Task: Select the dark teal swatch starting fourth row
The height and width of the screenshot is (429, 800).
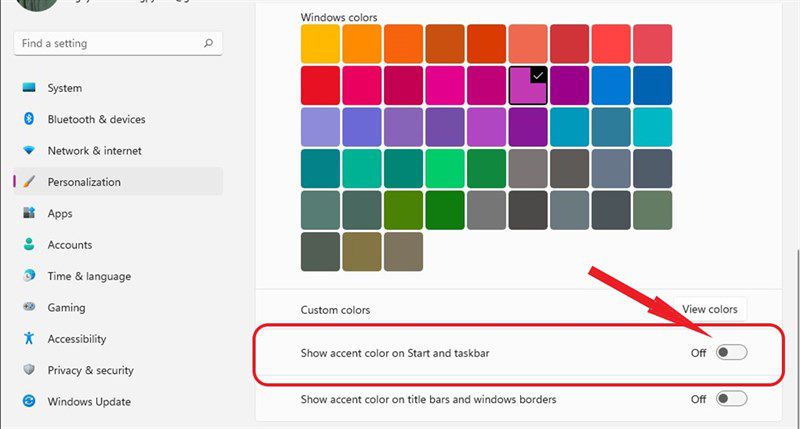Action: pos(320,168)
